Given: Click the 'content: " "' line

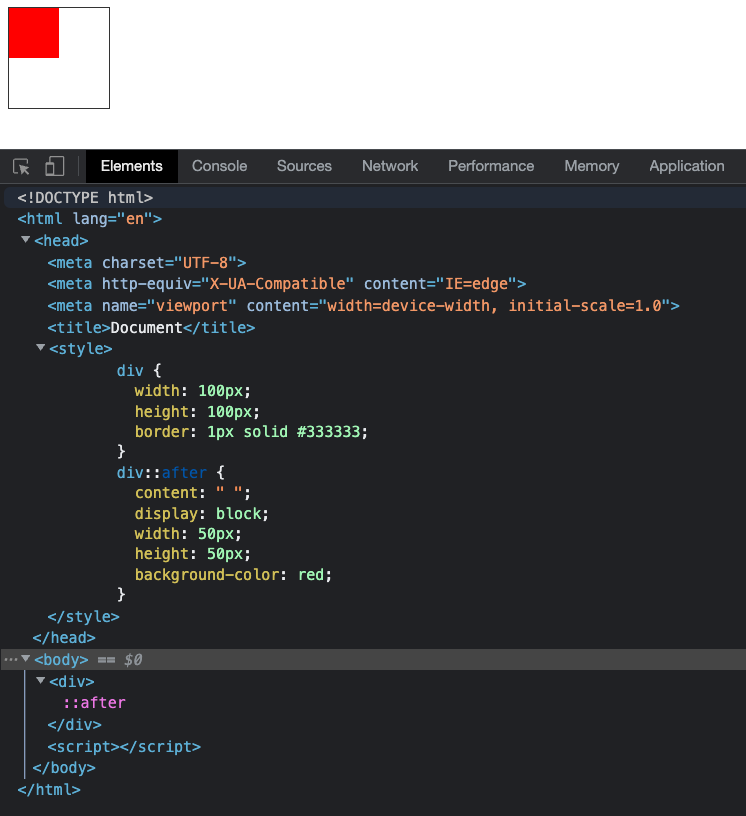Looking at the screenshot, I should tap(193, 493).
